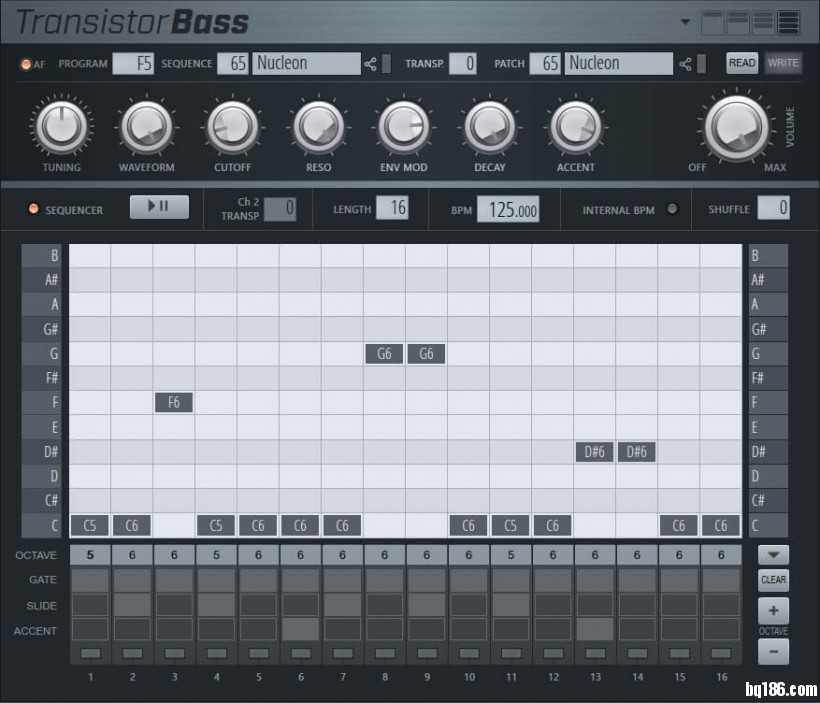Click the CLEAR pattern button

coord(773,580)
